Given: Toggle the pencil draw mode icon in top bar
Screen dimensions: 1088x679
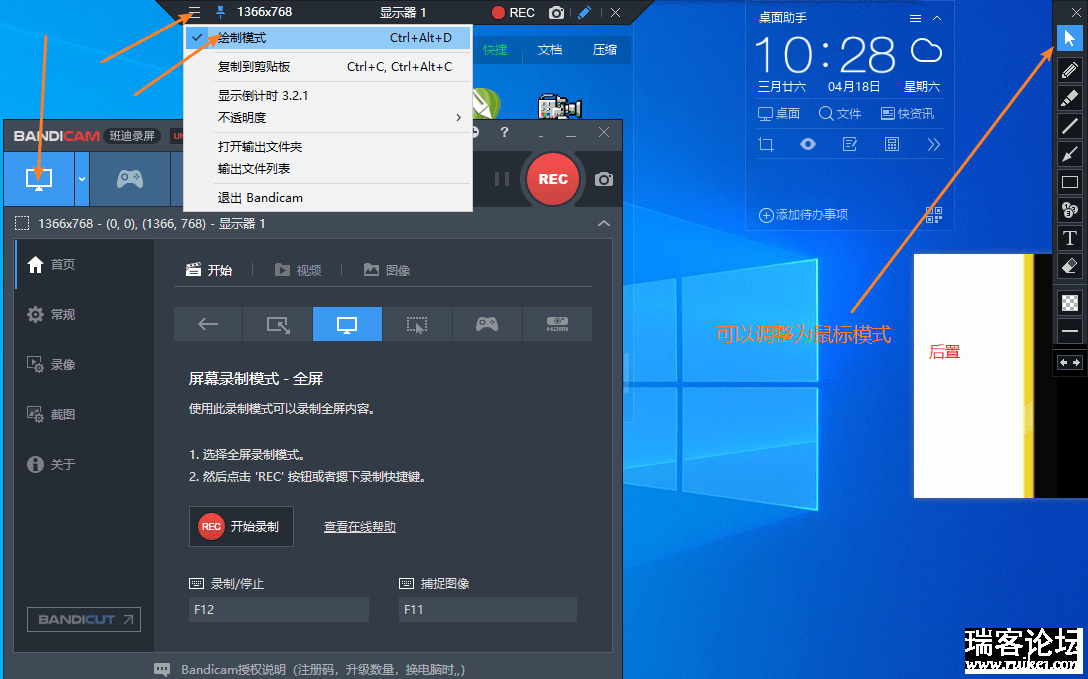Looking at the screenshot, I should pos(584,12).
